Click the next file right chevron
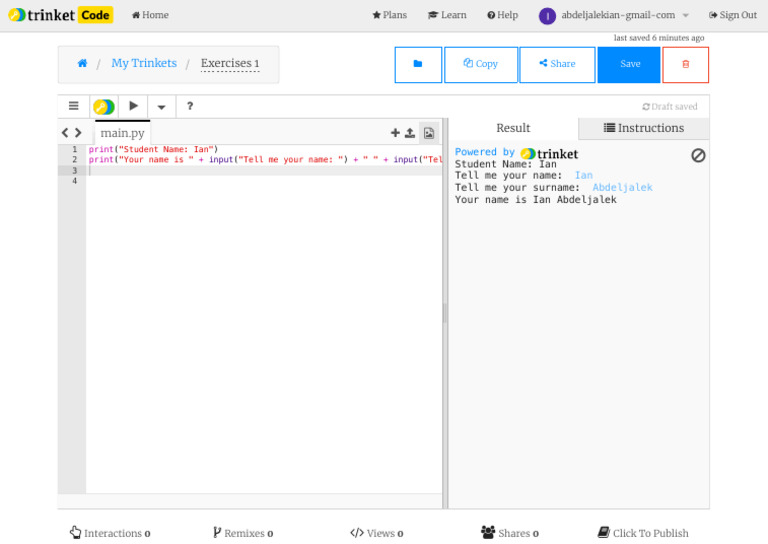Image resolution: width=768 pixels, height=544 pixels. click(x=78, y=133)
